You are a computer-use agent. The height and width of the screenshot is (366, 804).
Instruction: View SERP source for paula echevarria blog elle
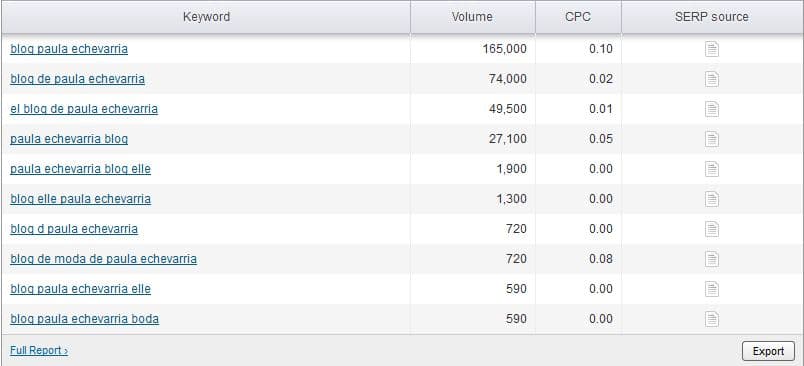712,169
